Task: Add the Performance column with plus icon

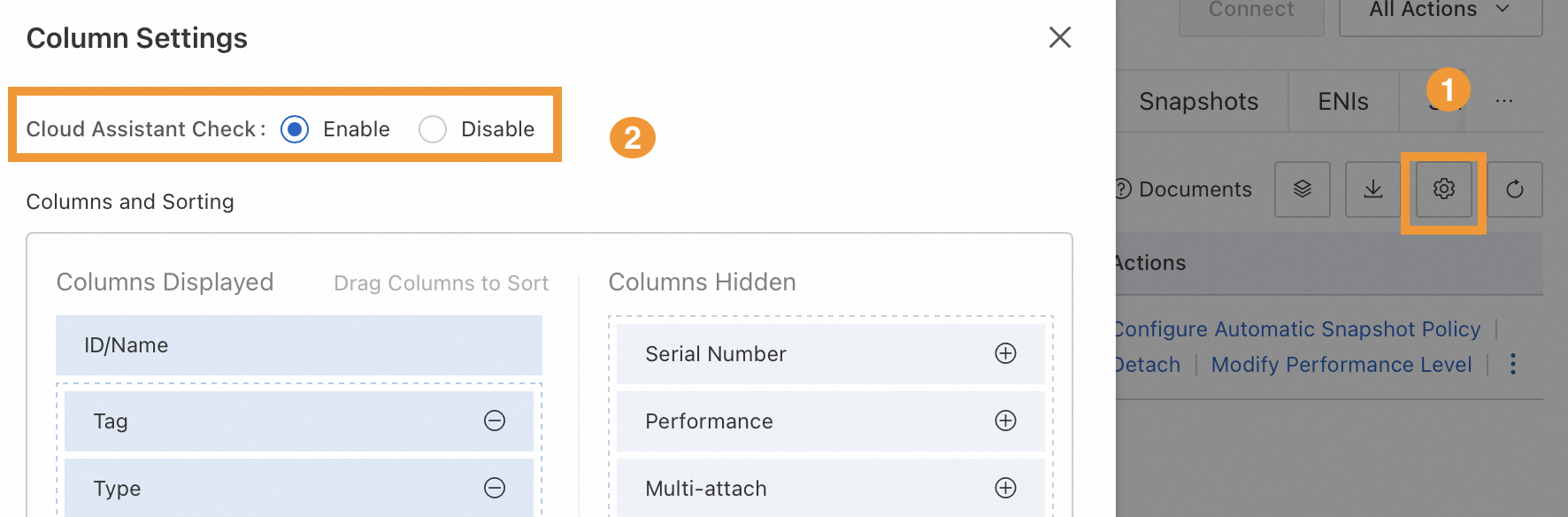Action: pyautogui.click(x=1005, y=421)
